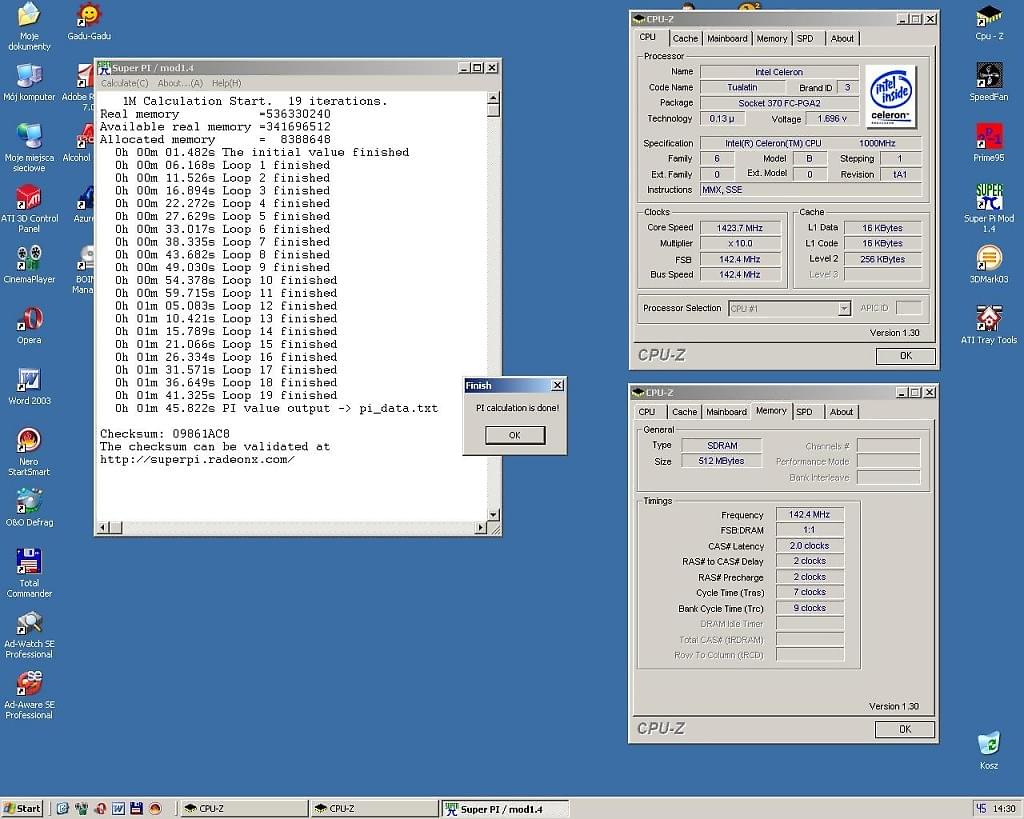The image size is (1024, 819).
Task: Launch ATI 3D Control Panel icon
Action: tap(29, 209)
